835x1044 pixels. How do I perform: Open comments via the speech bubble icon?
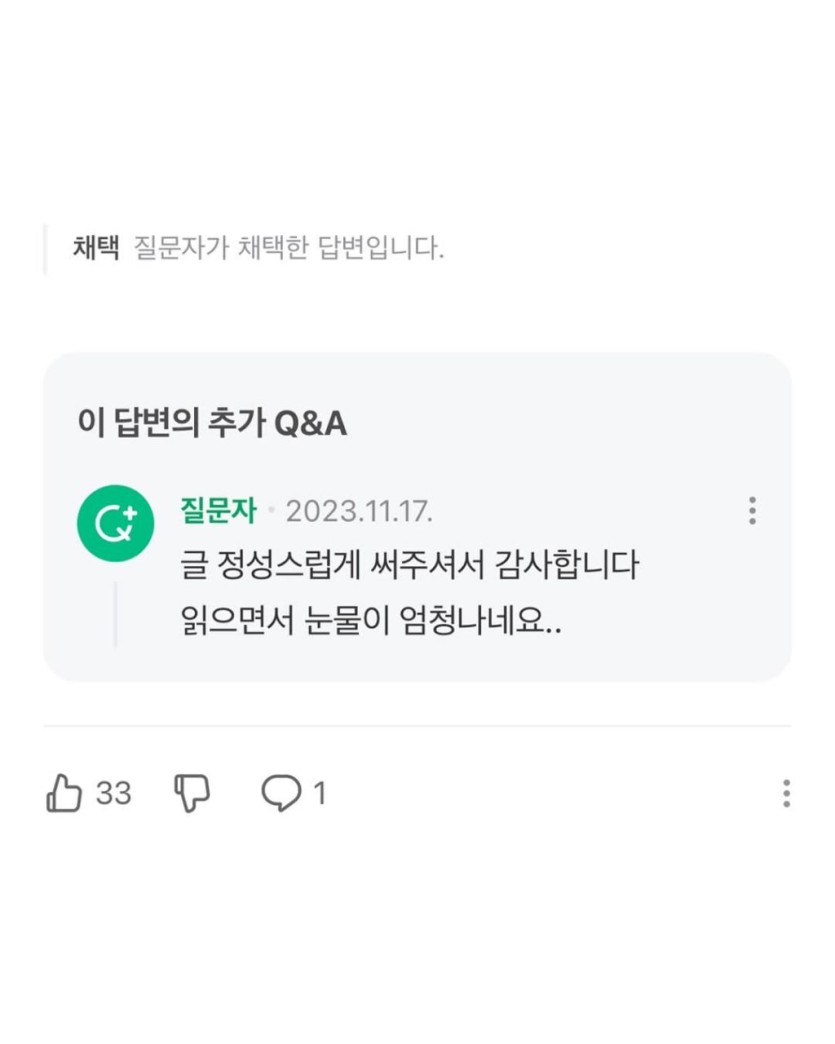coord(281,794)
